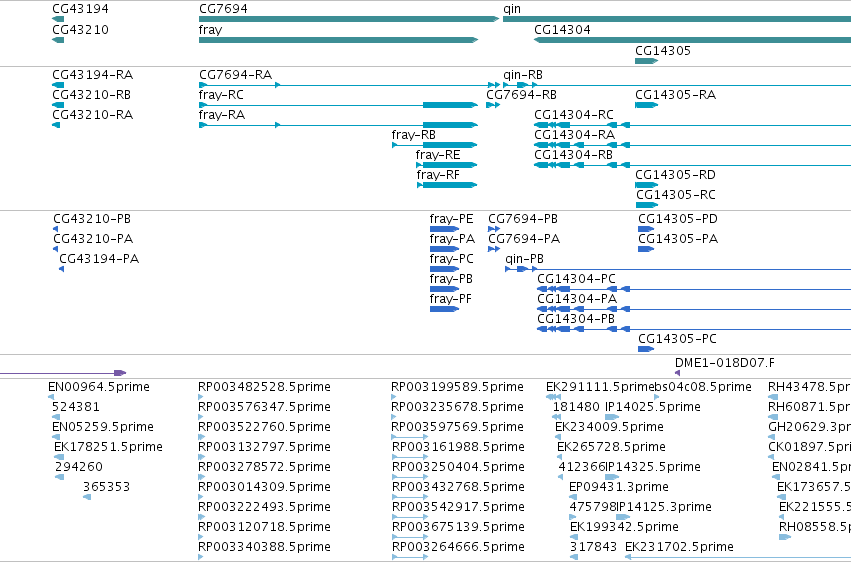
Task: Click EST RP003482528.5prime
Action: coord(201,397)
